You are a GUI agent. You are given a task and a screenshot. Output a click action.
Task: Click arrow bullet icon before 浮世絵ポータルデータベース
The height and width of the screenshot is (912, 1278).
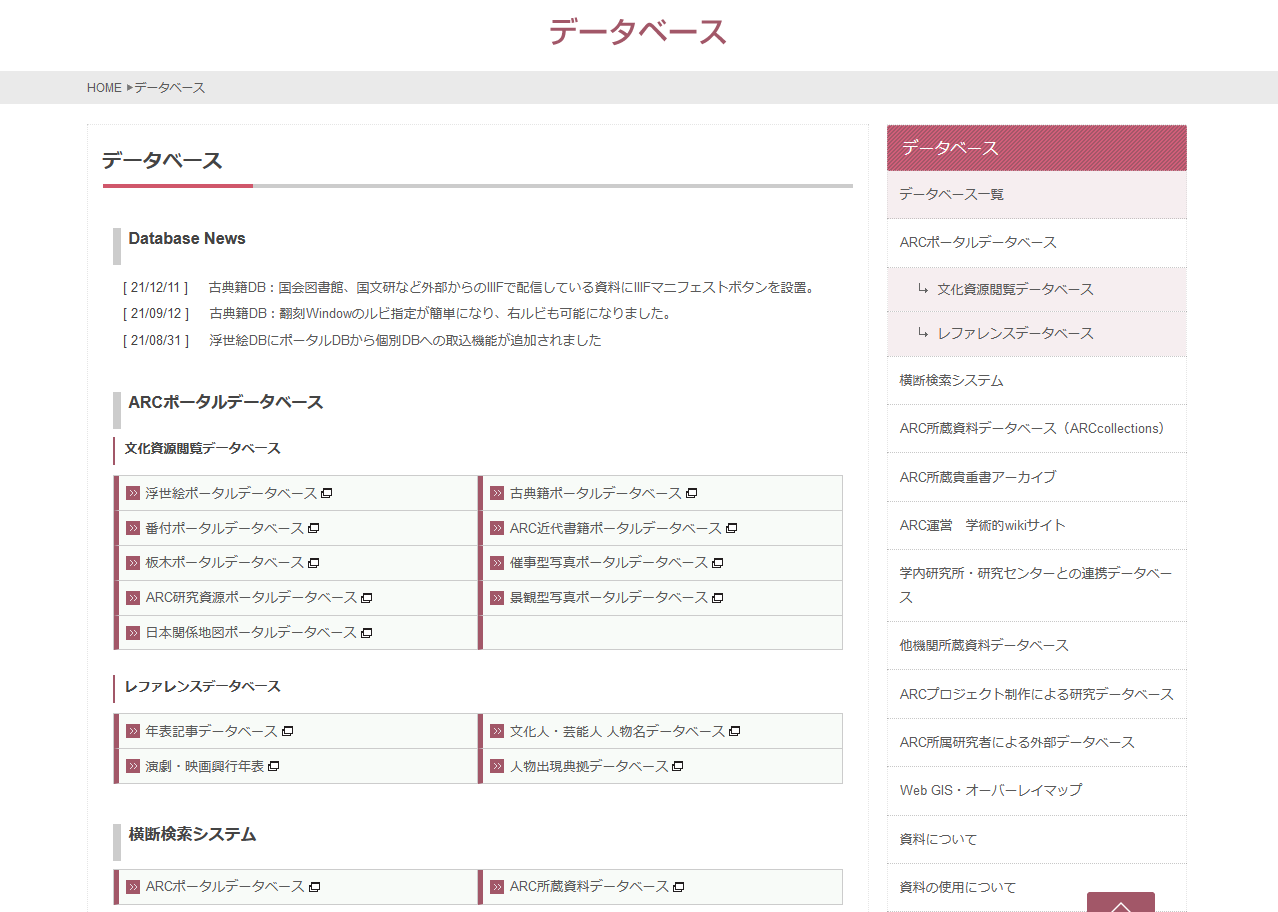133,493
